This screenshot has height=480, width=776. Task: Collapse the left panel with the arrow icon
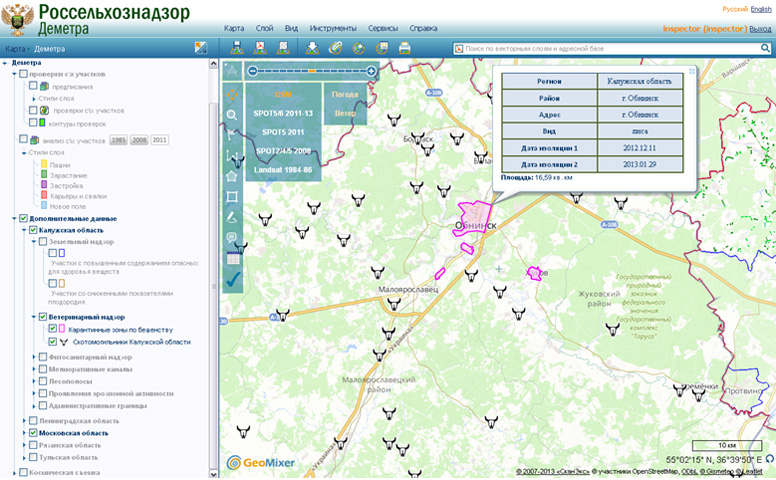coord(200,48)
